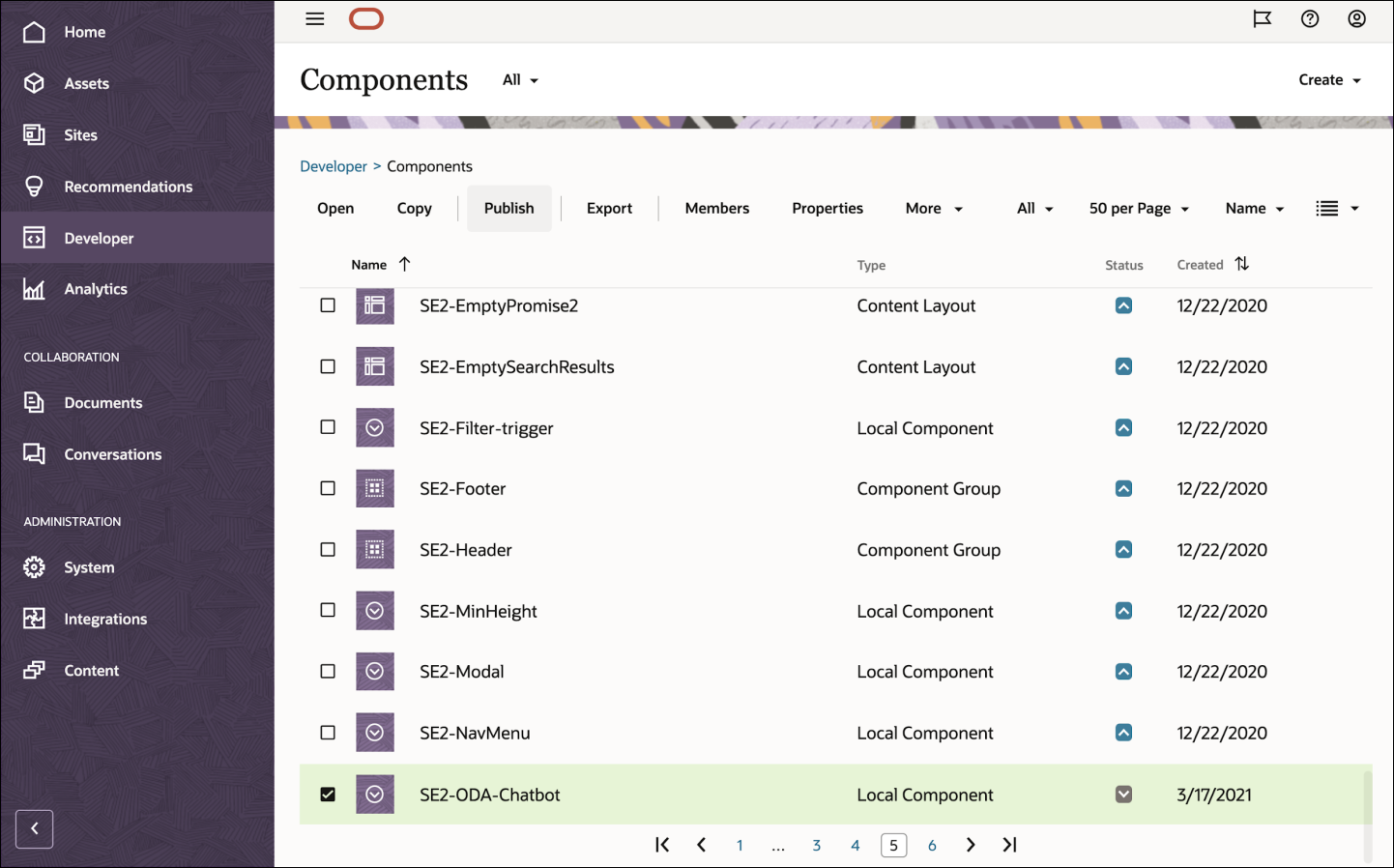The height and width of the screenshot is (868, 1394).
Task: Open the Assets section in the sidebar
Action: point(85,83)
